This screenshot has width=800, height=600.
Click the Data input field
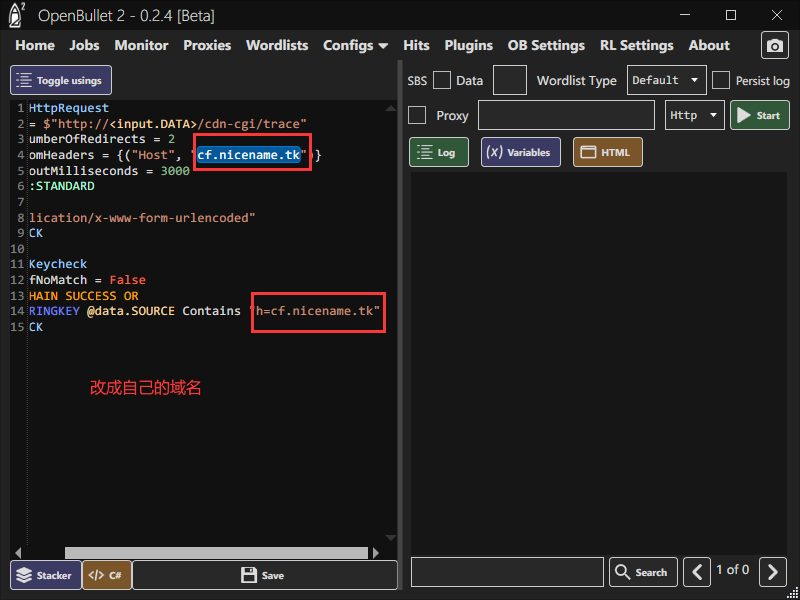509,81
